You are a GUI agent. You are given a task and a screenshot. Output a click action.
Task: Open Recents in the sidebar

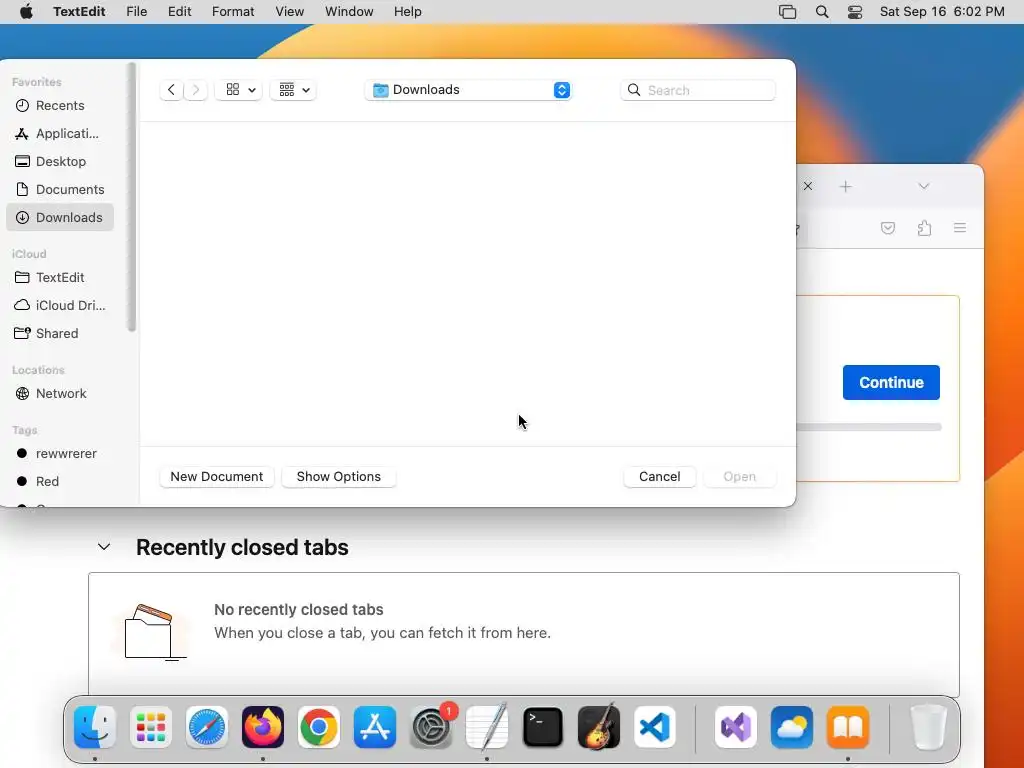(x=59, y=105)
